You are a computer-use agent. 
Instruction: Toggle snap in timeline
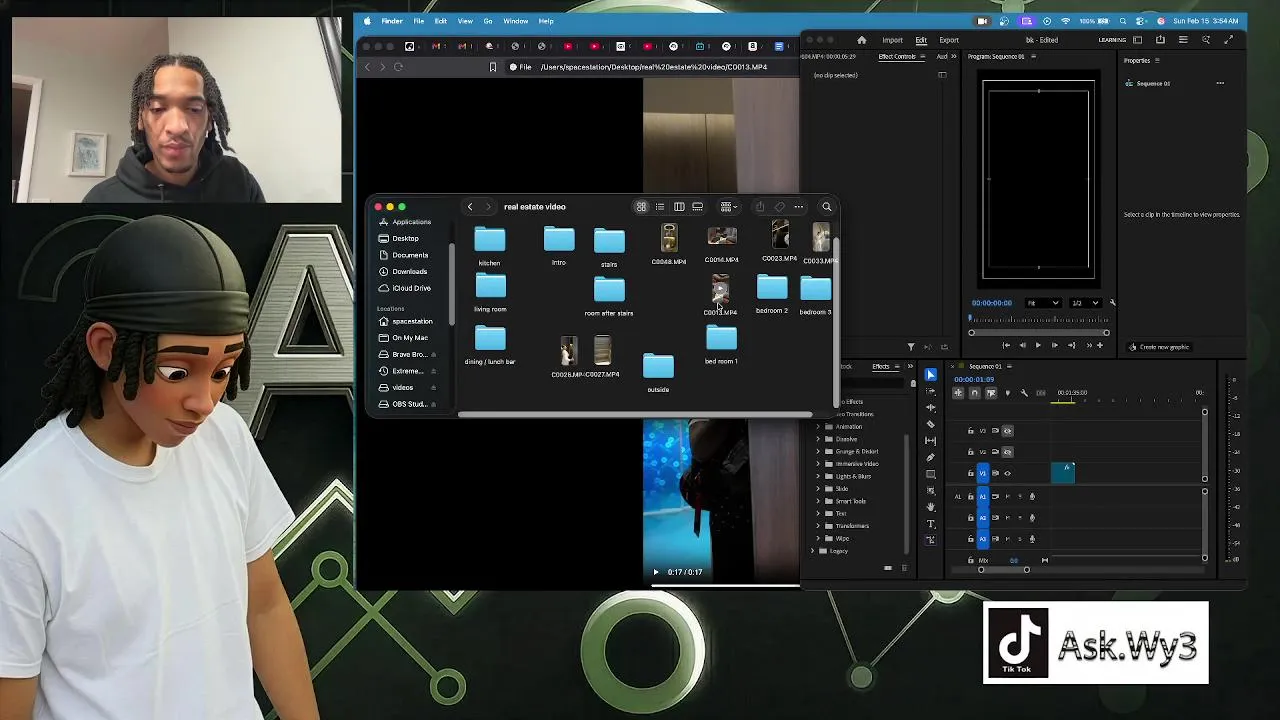pos(974,392)
